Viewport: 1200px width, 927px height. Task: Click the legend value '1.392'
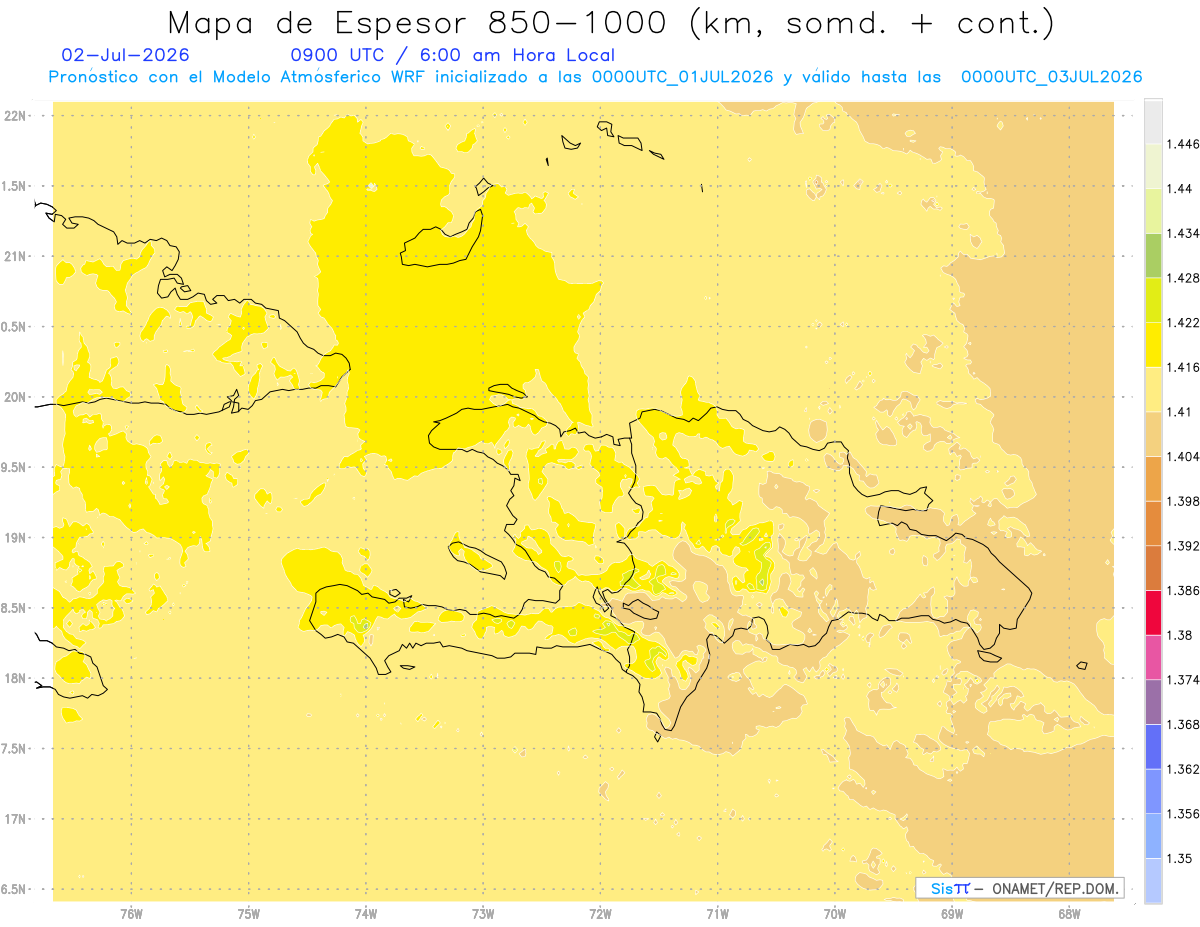coord(1184,546)
